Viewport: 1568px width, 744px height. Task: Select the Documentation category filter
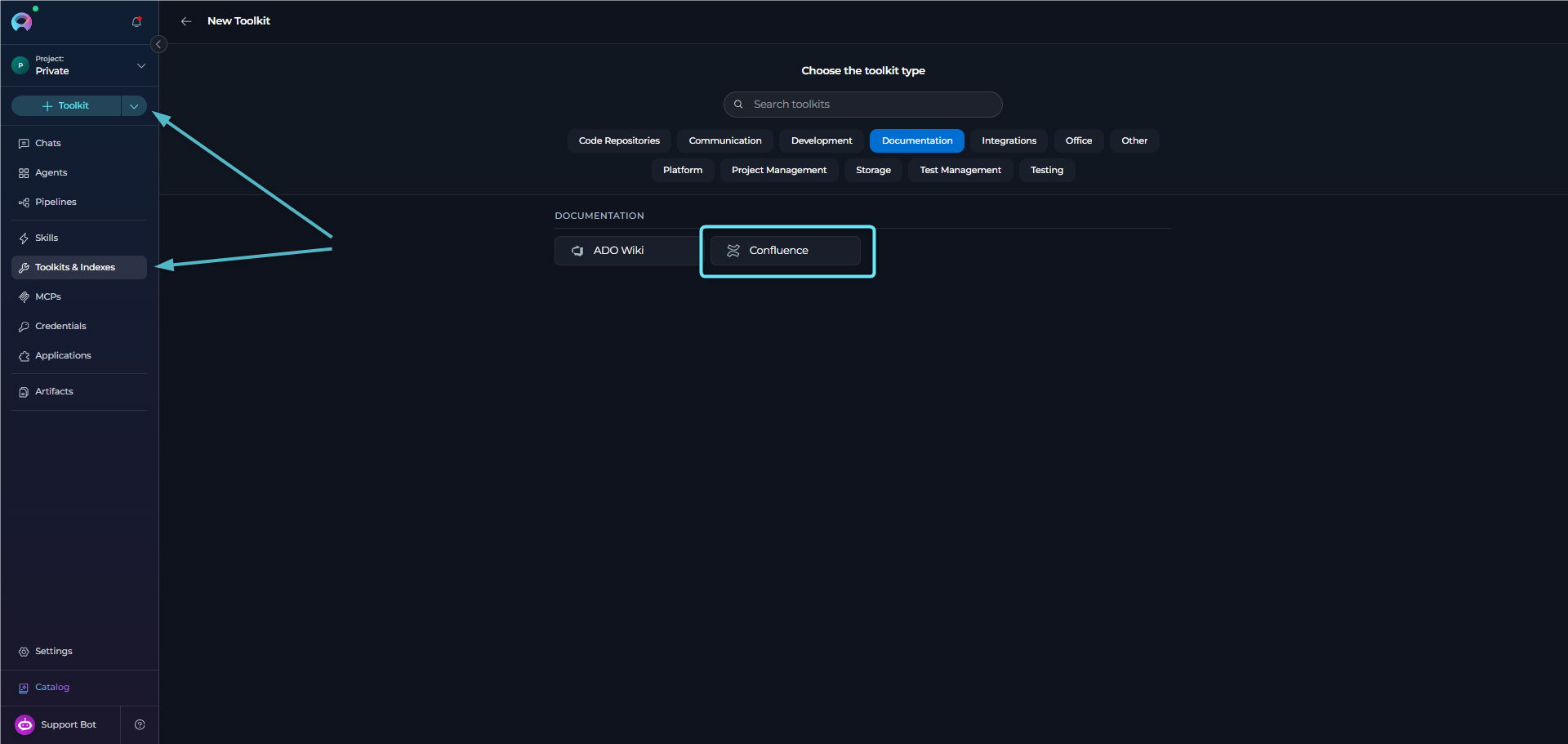coord(917,140)
